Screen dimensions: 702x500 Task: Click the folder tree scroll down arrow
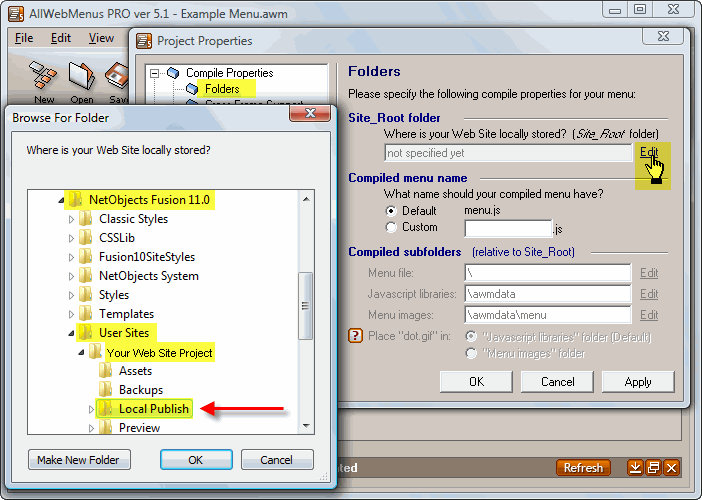tap(306, 426)
